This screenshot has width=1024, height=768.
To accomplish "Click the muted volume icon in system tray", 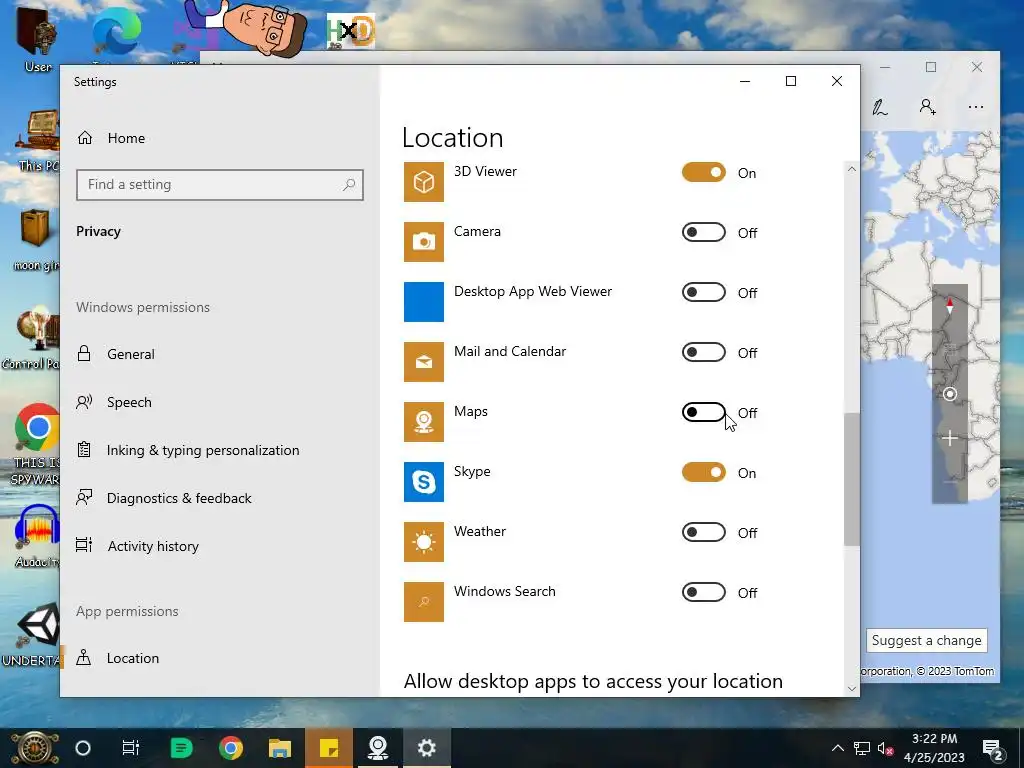I will (886, 748).
